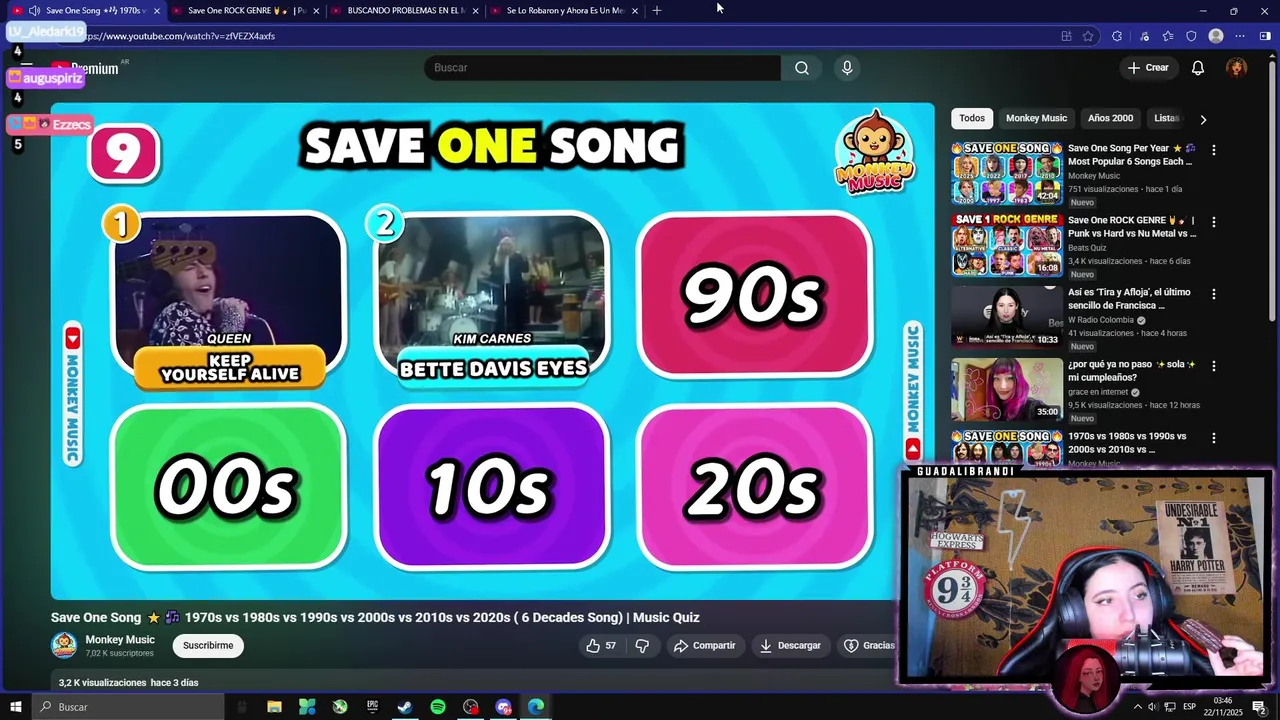
Task: Open browser extensions puzzle icon
Action: (x=1117, y=36)
